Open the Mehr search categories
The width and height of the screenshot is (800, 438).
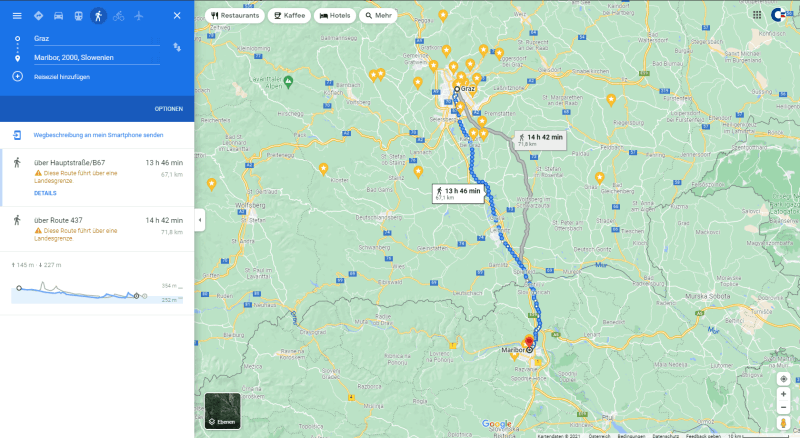coord(378,16)
